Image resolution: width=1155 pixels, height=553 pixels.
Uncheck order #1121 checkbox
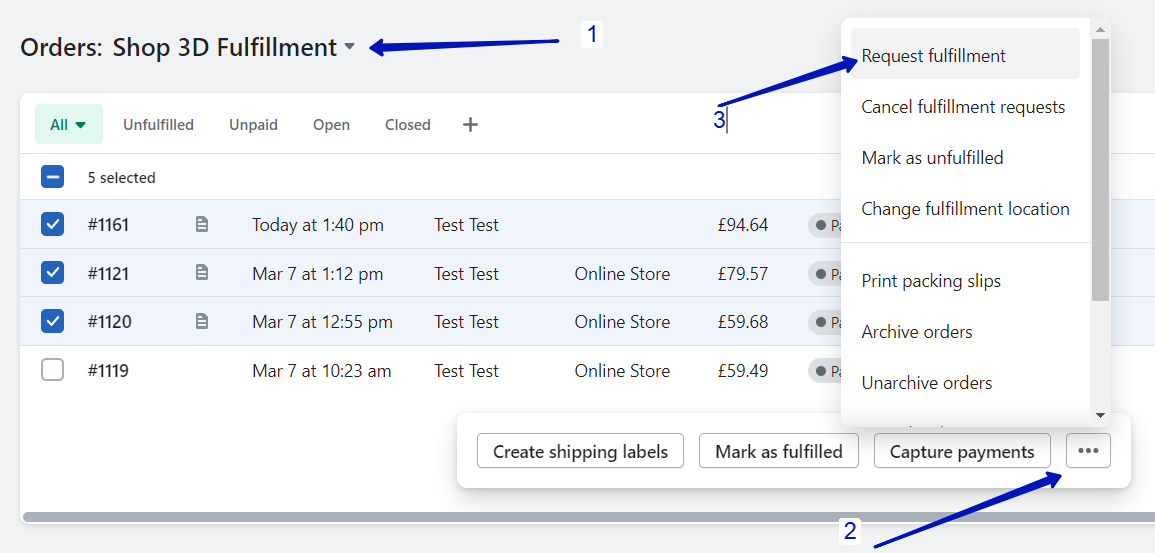tap(52, 273)
